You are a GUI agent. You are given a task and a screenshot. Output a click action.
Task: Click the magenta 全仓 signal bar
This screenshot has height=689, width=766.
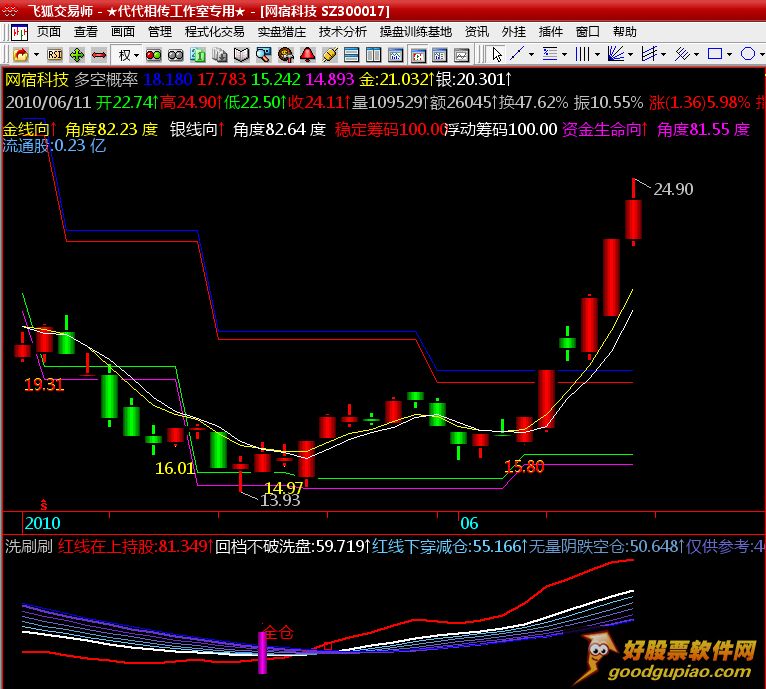263,650
